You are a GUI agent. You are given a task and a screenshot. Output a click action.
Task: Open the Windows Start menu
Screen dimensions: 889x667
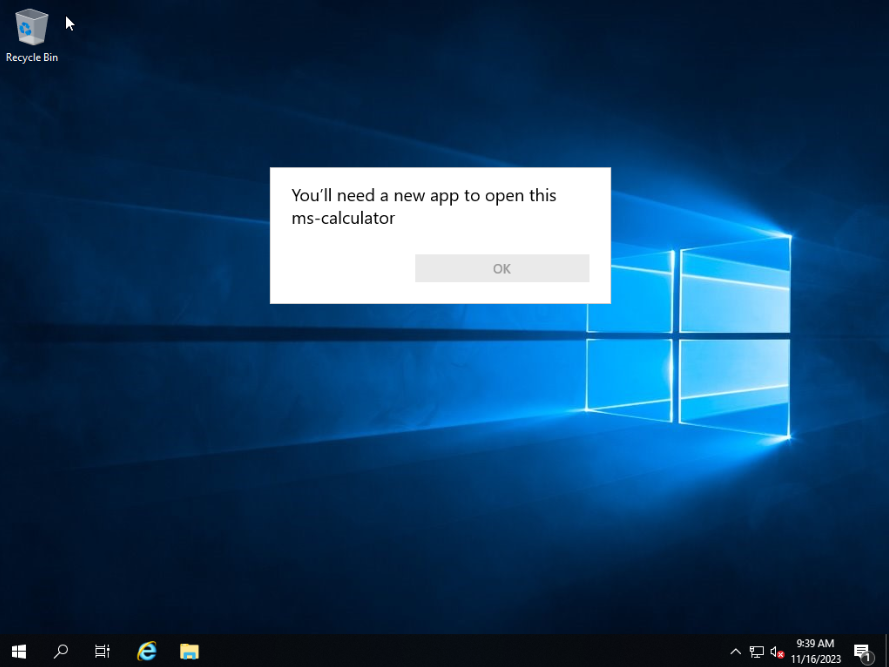(x=19, y=651)
